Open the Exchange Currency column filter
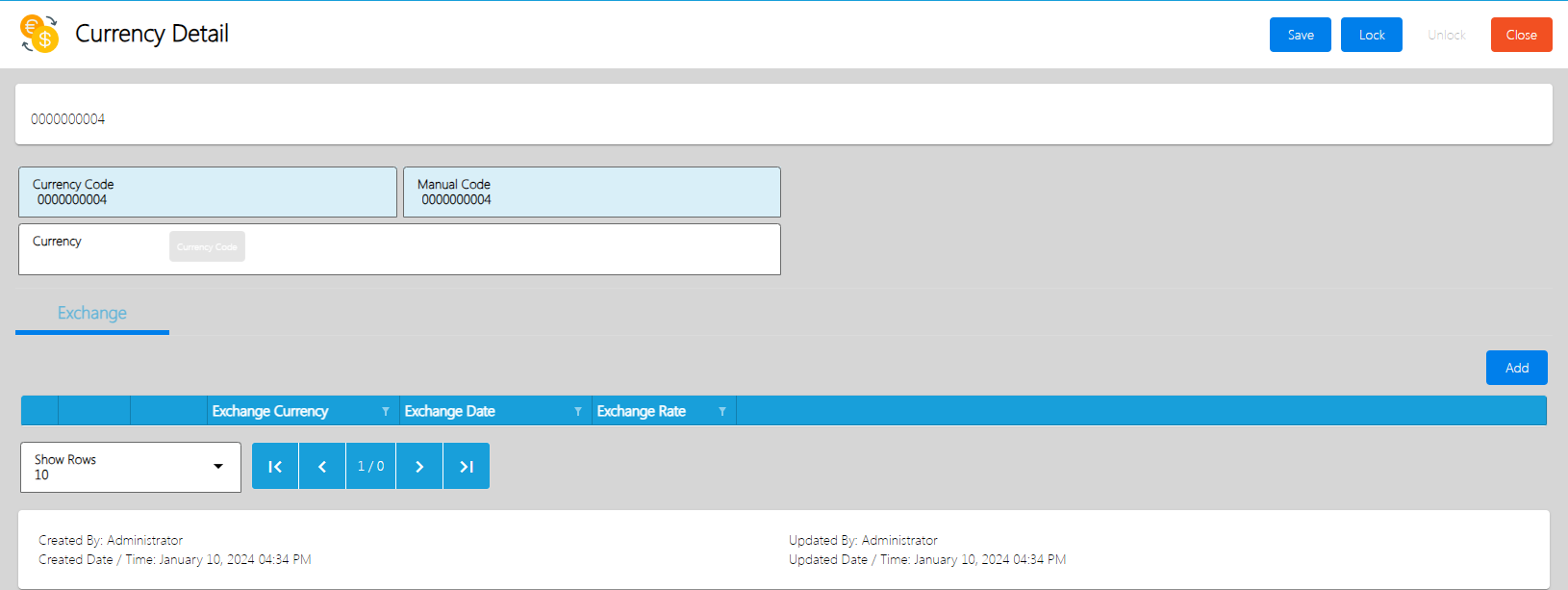Viewport: 1568px width, 590px height. click(386, 411)
